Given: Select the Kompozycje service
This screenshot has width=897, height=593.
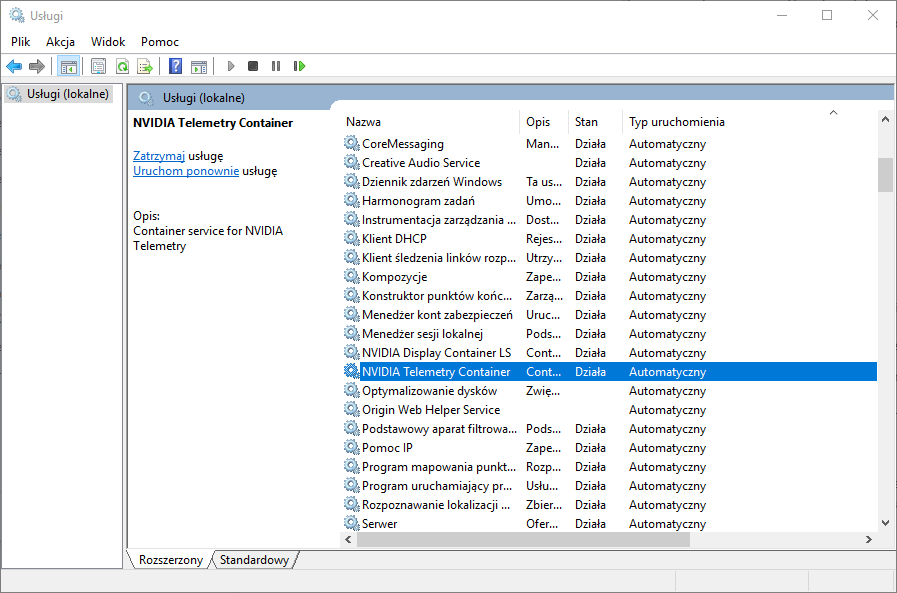Looking at the screenshot, I should pyautogui.click(x=610, y=277).
